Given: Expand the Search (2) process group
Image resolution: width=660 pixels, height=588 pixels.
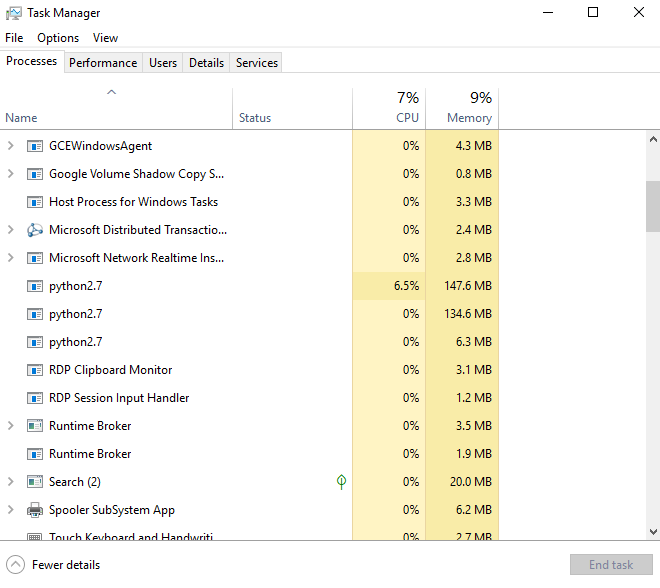Looking at the screenshot, I should click(10, 482).
